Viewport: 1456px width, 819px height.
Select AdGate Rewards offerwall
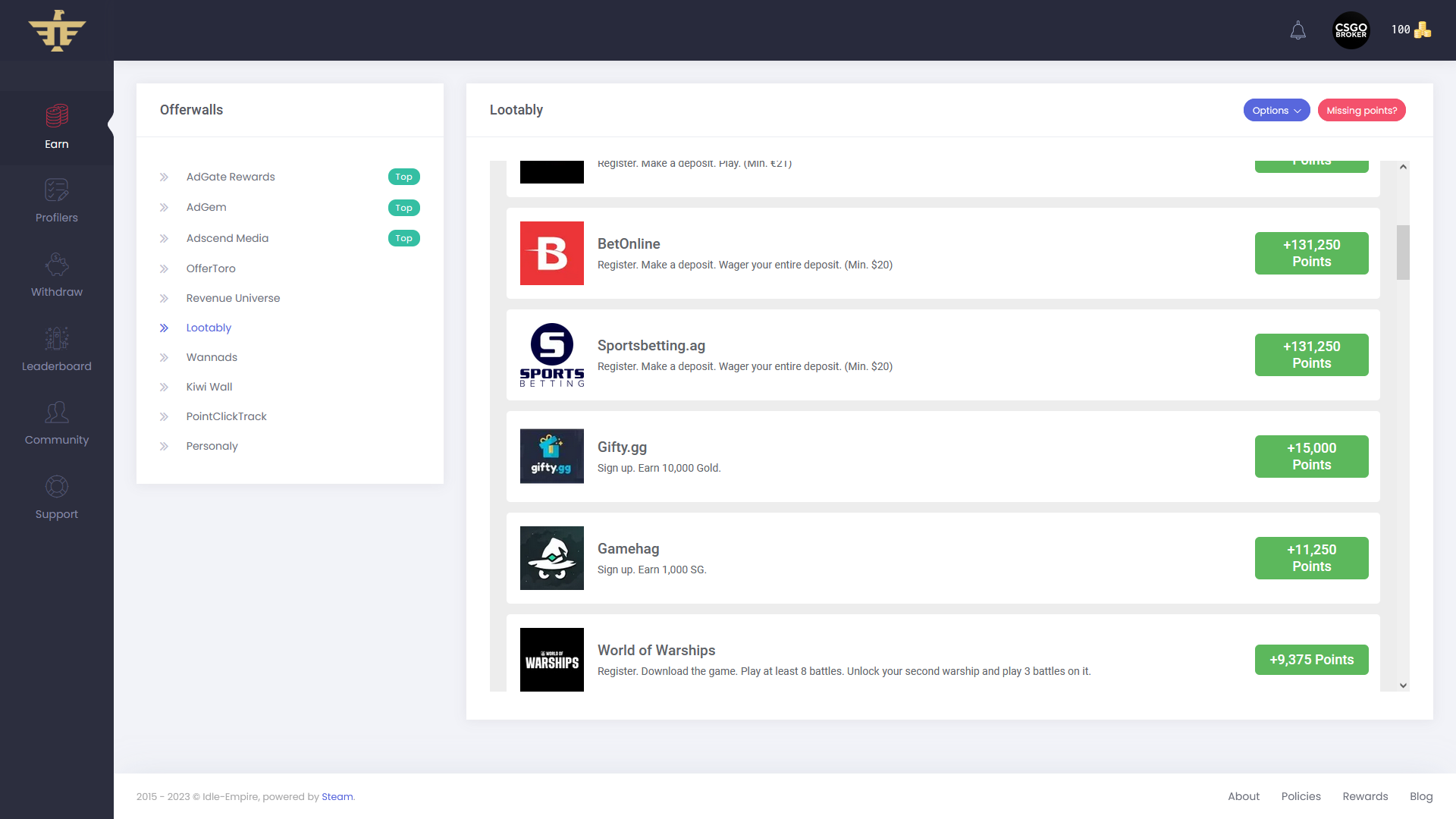(x=231, y=177)
